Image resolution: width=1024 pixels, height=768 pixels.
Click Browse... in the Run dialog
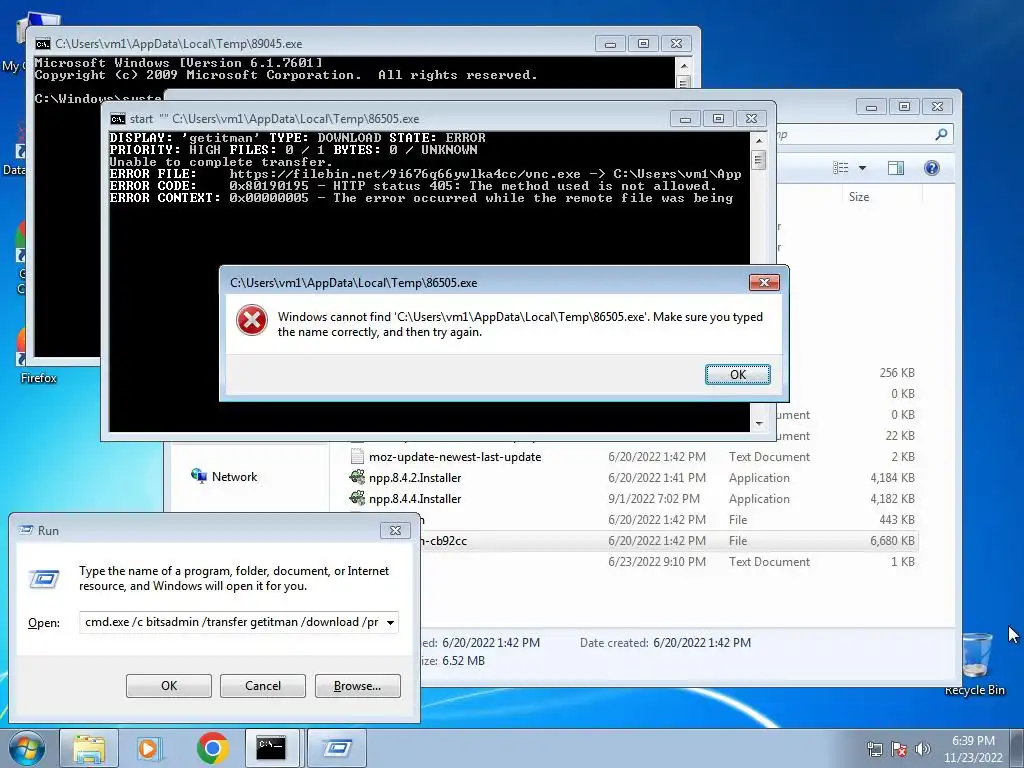pyautogui.click(x=357, y=686)
